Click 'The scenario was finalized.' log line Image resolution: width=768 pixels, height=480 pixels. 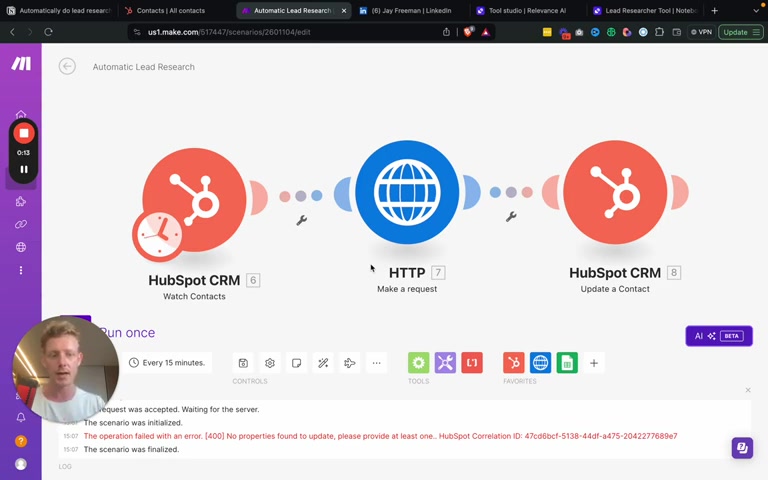131,449
